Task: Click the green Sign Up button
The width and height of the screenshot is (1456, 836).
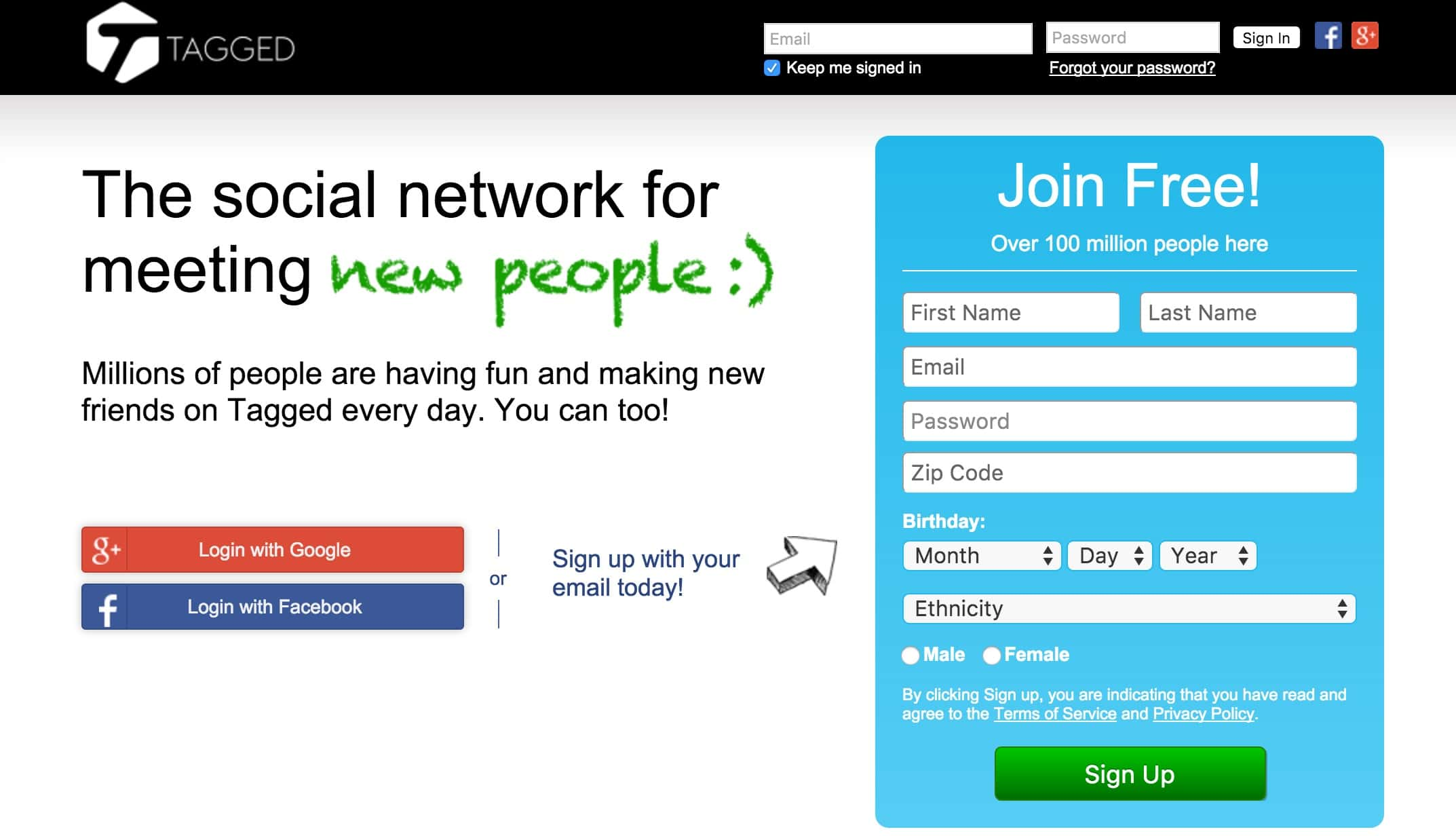Action: (x=1127, y=775)
